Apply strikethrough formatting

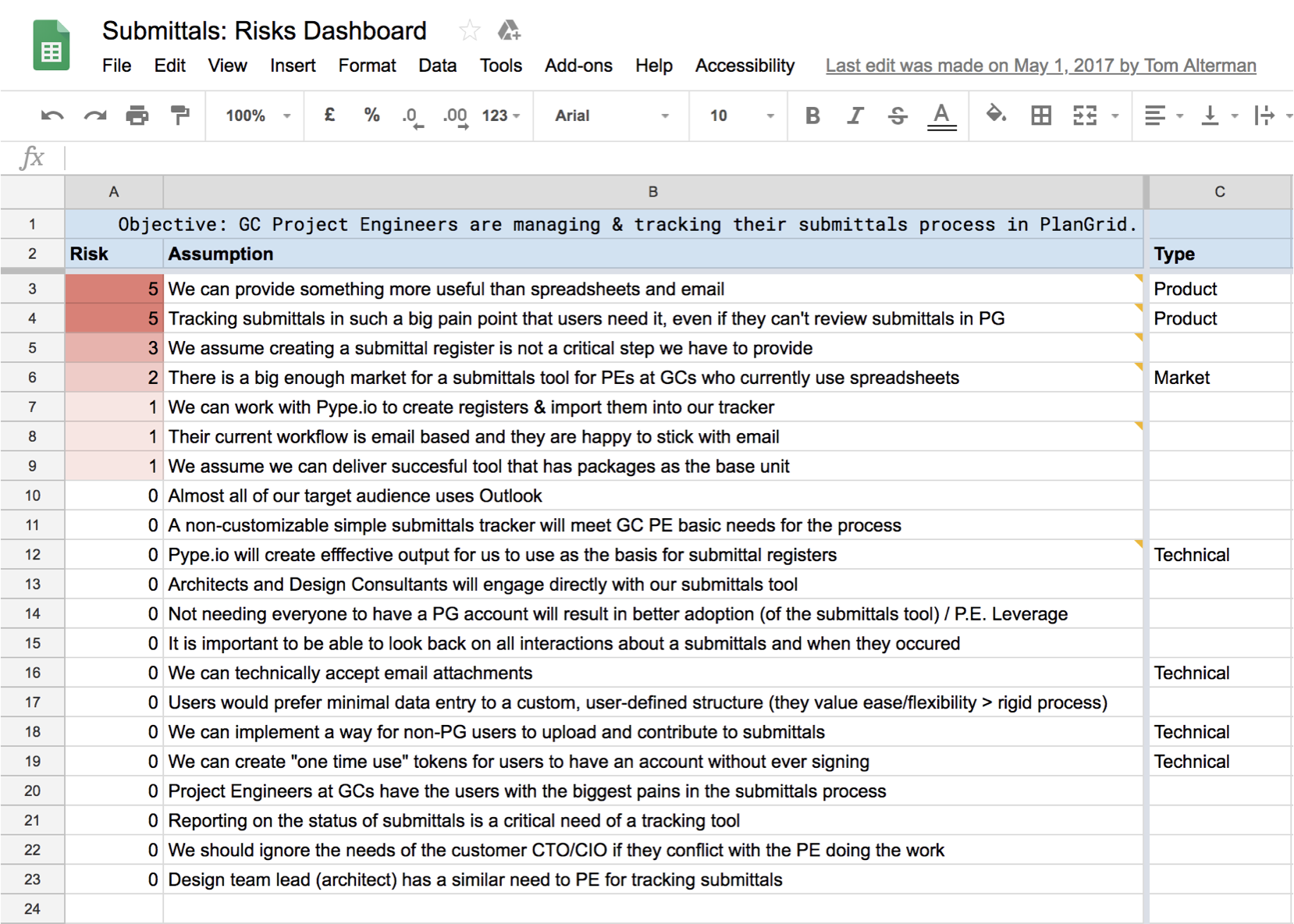(898, 115)
